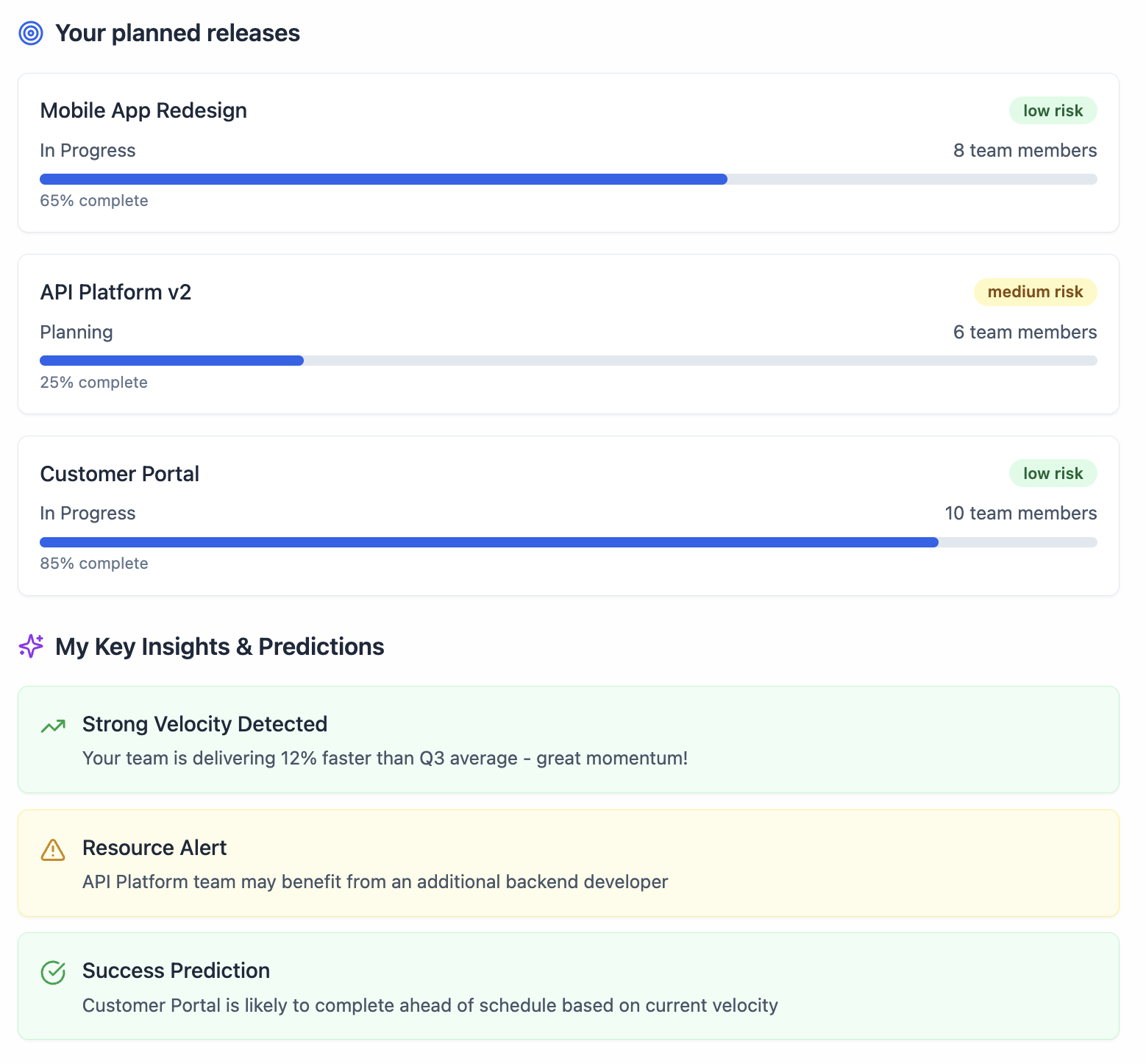
Task: Click the 6 team members label
Action: tap(1025, 333)
